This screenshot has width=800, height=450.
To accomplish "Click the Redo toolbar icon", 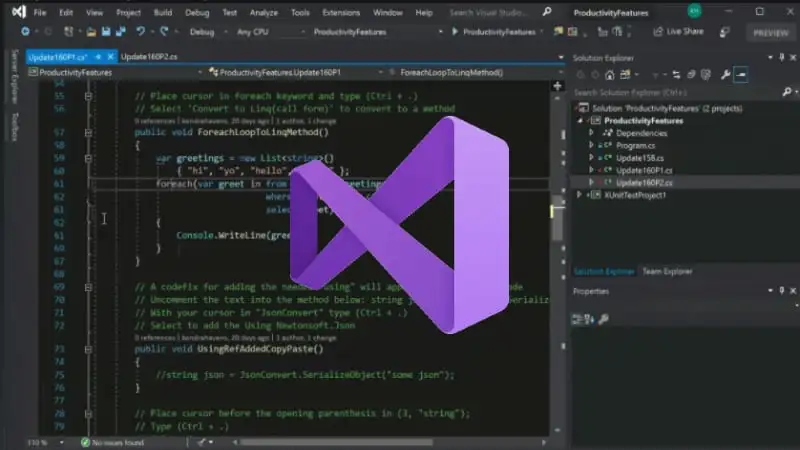I will click(x=164, y=32).
